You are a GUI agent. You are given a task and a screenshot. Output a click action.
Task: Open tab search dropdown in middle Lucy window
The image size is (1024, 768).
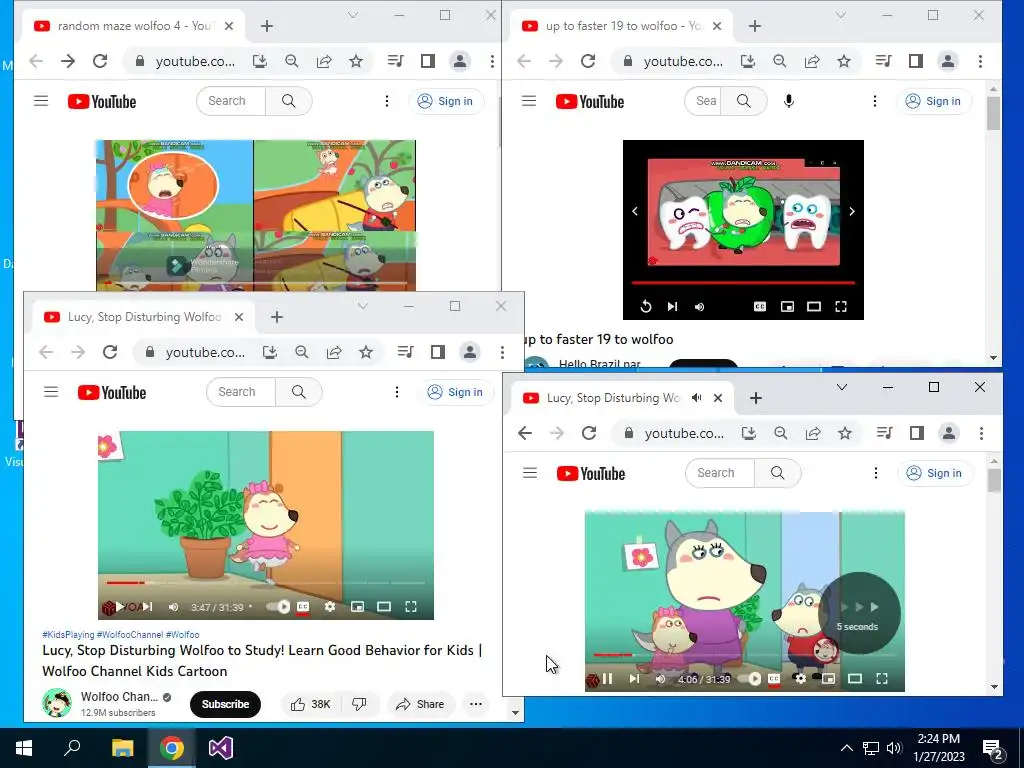(x=362, y=306)
